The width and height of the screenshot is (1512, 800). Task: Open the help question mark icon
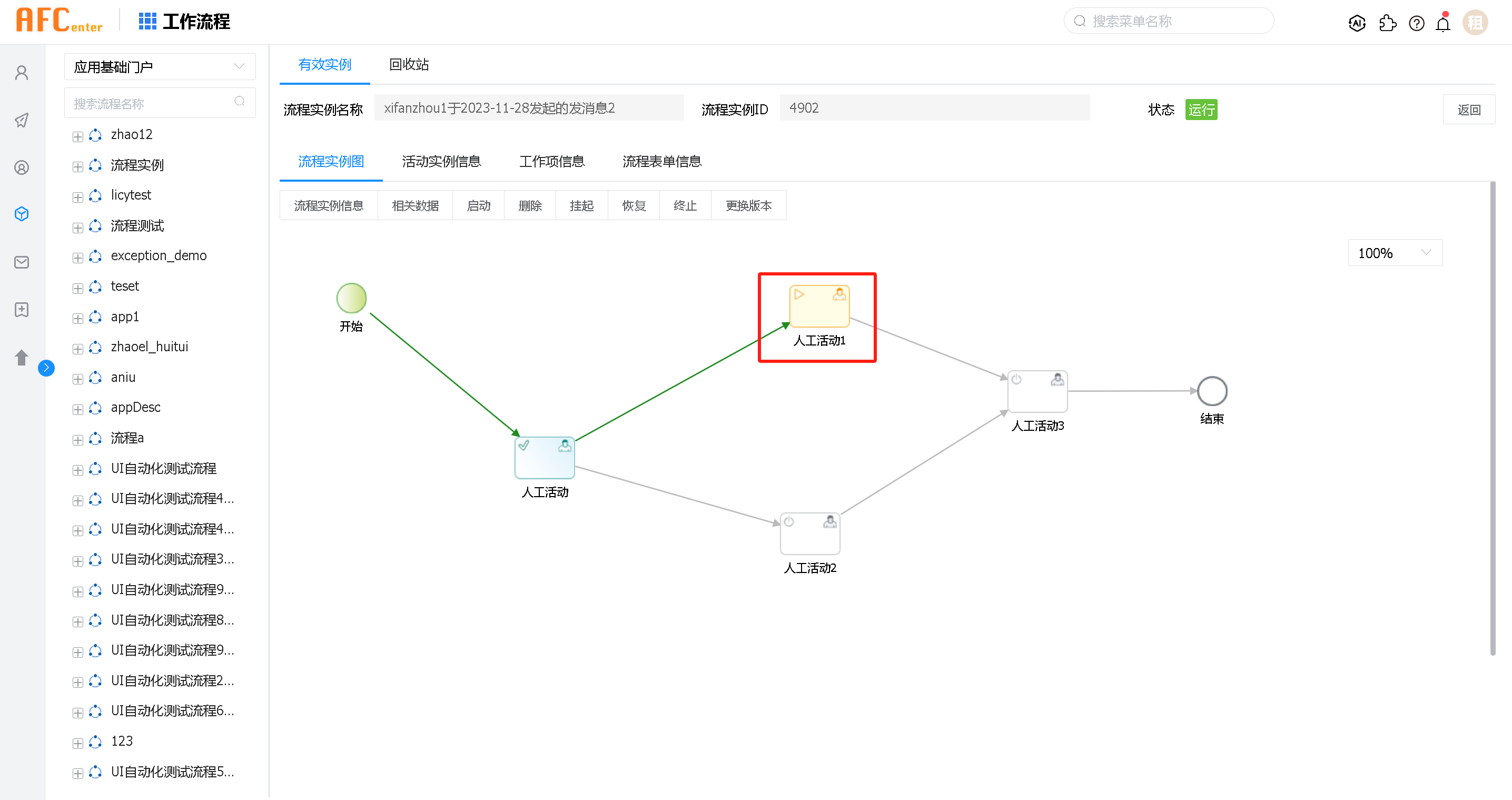pos(1416,23)
